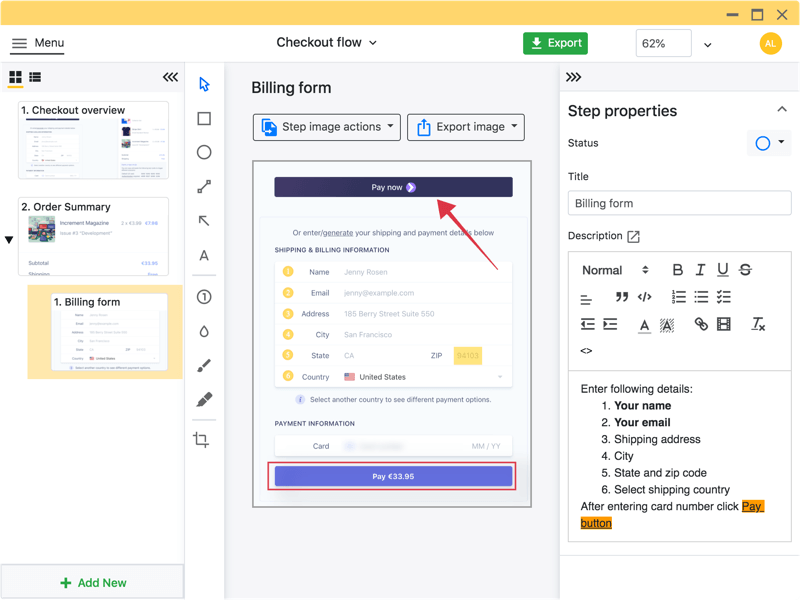Open Step image actions dropdown
800x600 pixels.
(327, 127)
